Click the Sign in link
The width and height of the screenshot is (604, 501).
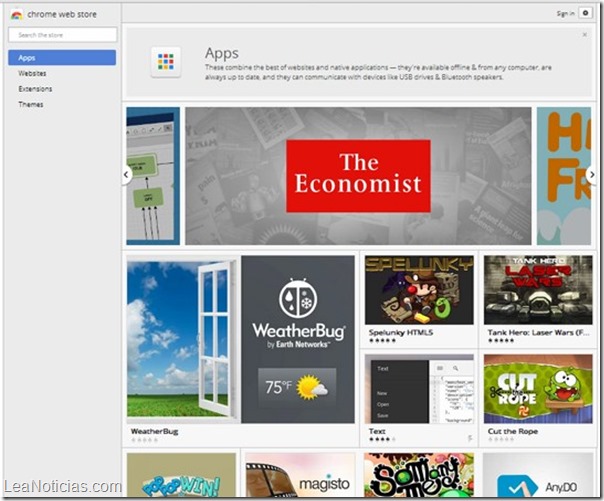565,13
